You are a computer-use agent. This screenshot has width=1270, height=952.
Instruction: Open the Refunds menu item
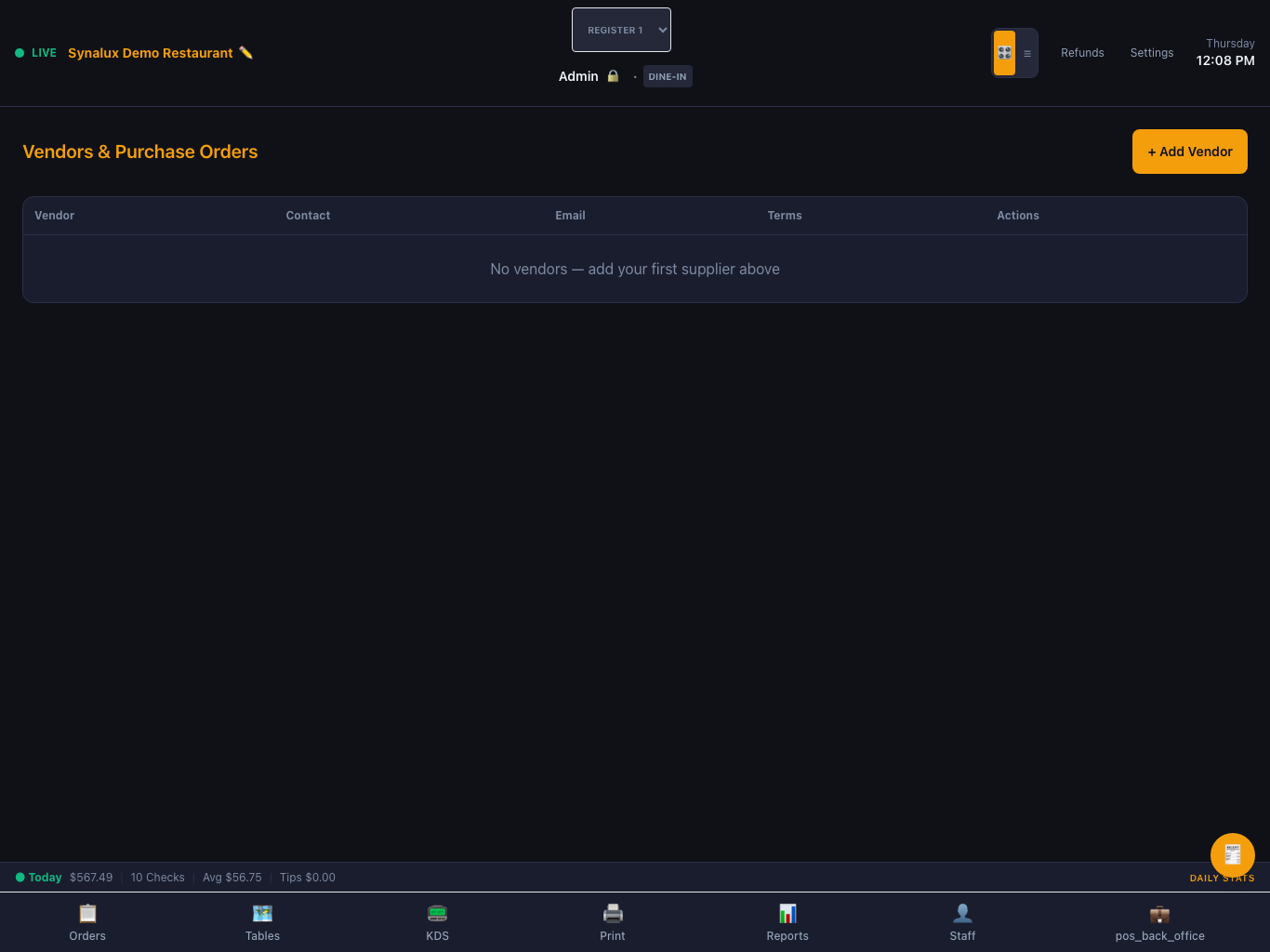[x=1082, y=53]
